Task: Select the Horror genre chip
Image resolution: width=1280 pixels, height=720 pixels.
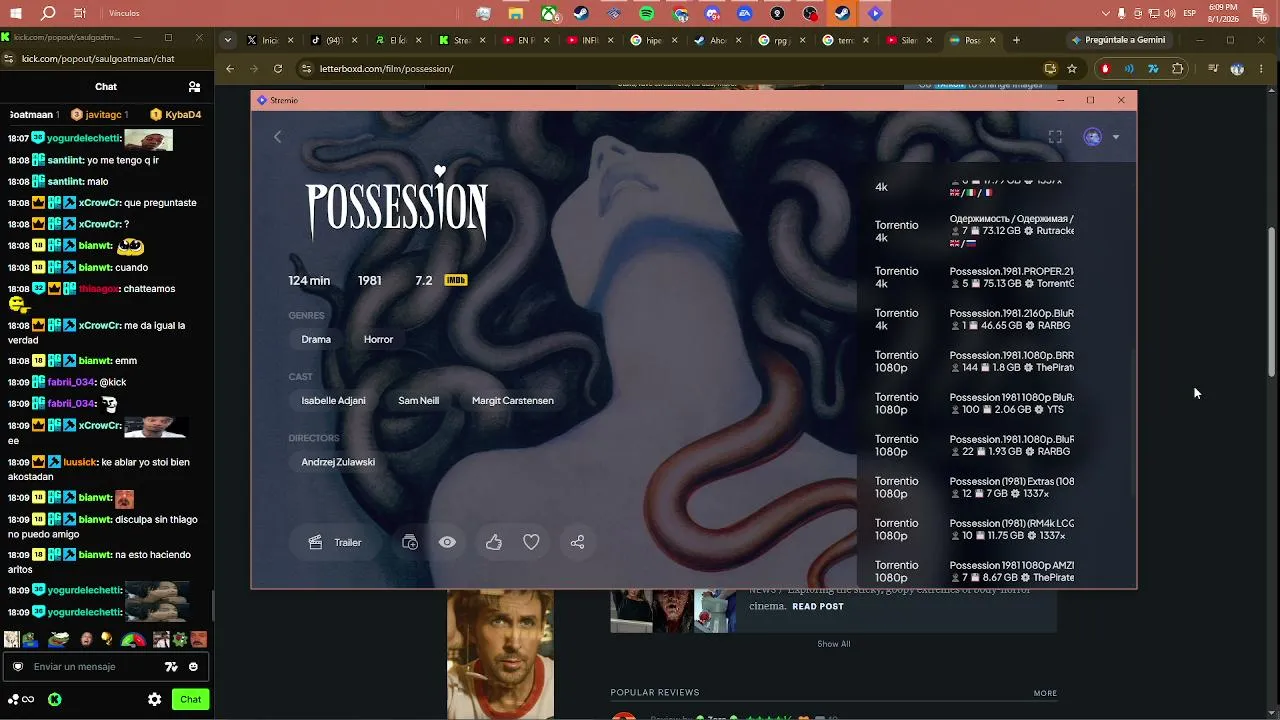Action: 378,339
